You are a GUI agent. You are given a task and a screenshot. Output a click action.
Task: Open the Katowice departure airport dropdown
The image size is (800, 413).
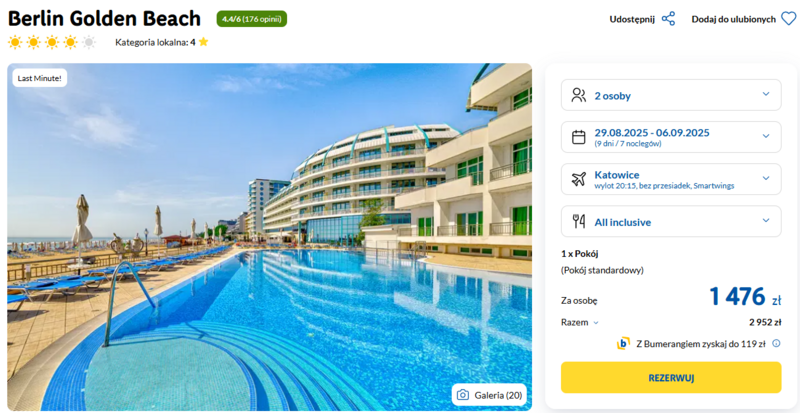pyautogui.click(x=671, y=179)
